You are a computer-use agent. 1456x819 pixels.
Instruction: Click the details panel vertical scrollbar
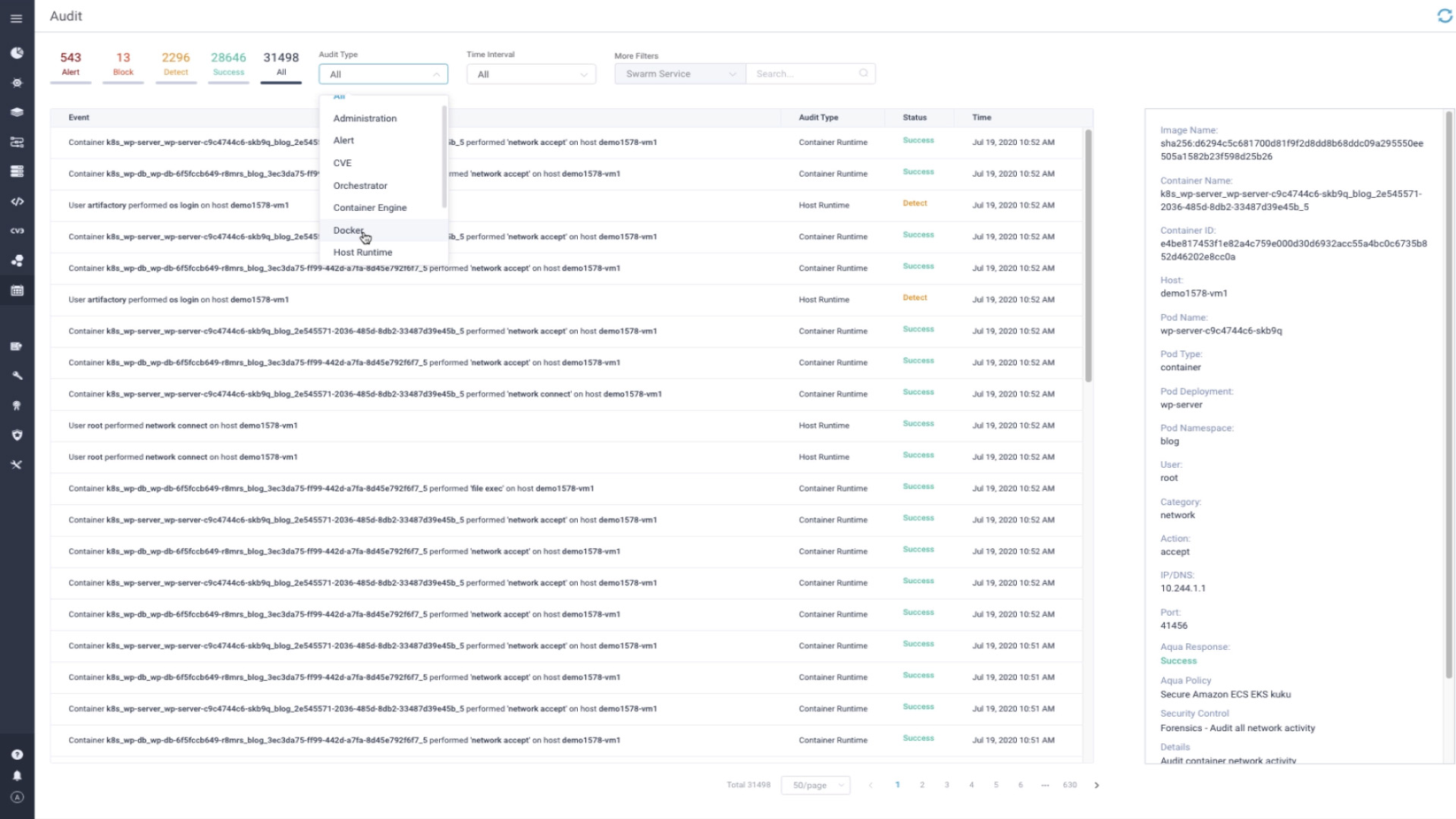(x=1450, y=394)
